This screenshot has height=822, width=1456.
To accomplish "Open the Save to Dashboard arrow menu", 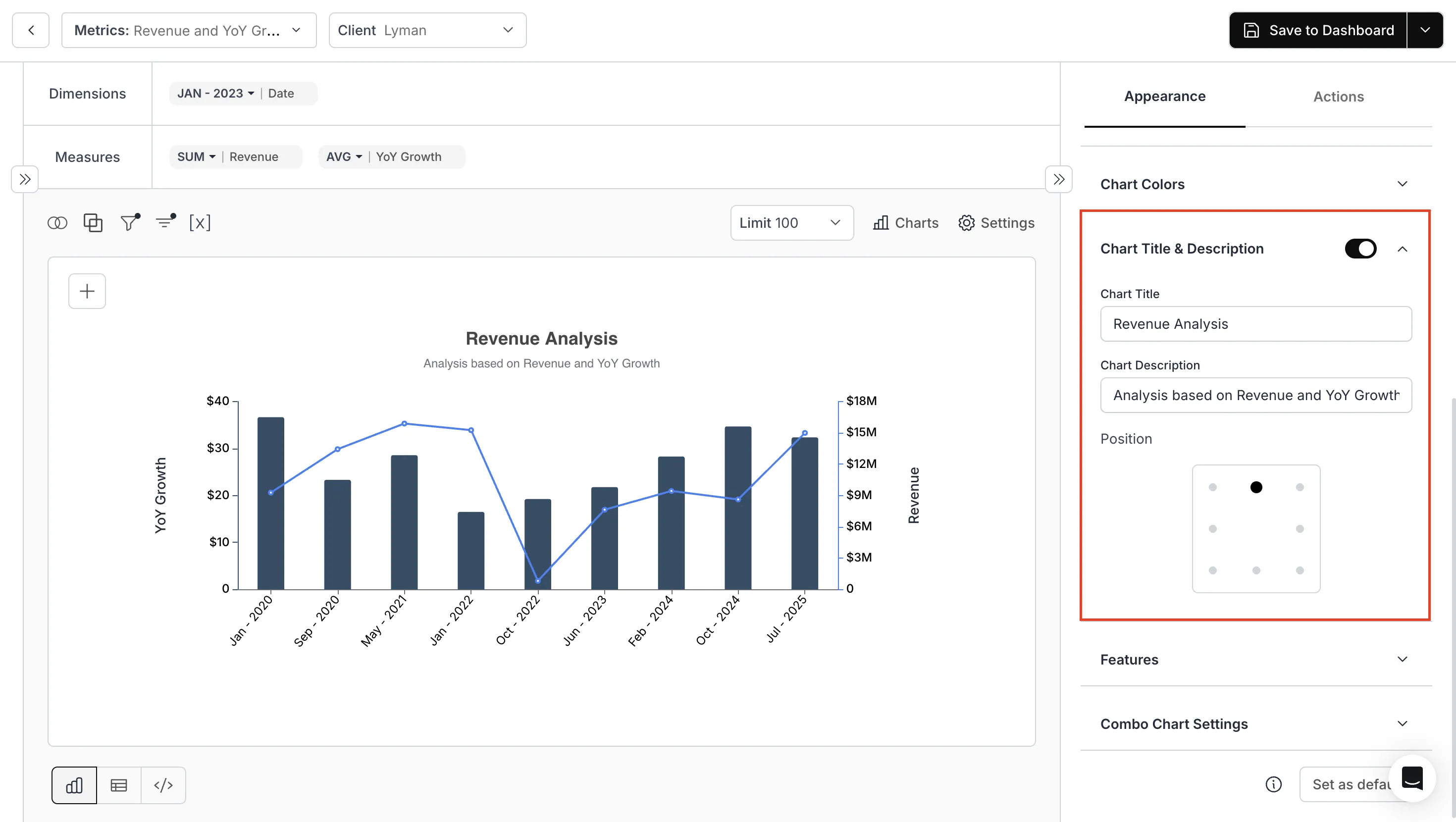I will [x=1425, y=30].
